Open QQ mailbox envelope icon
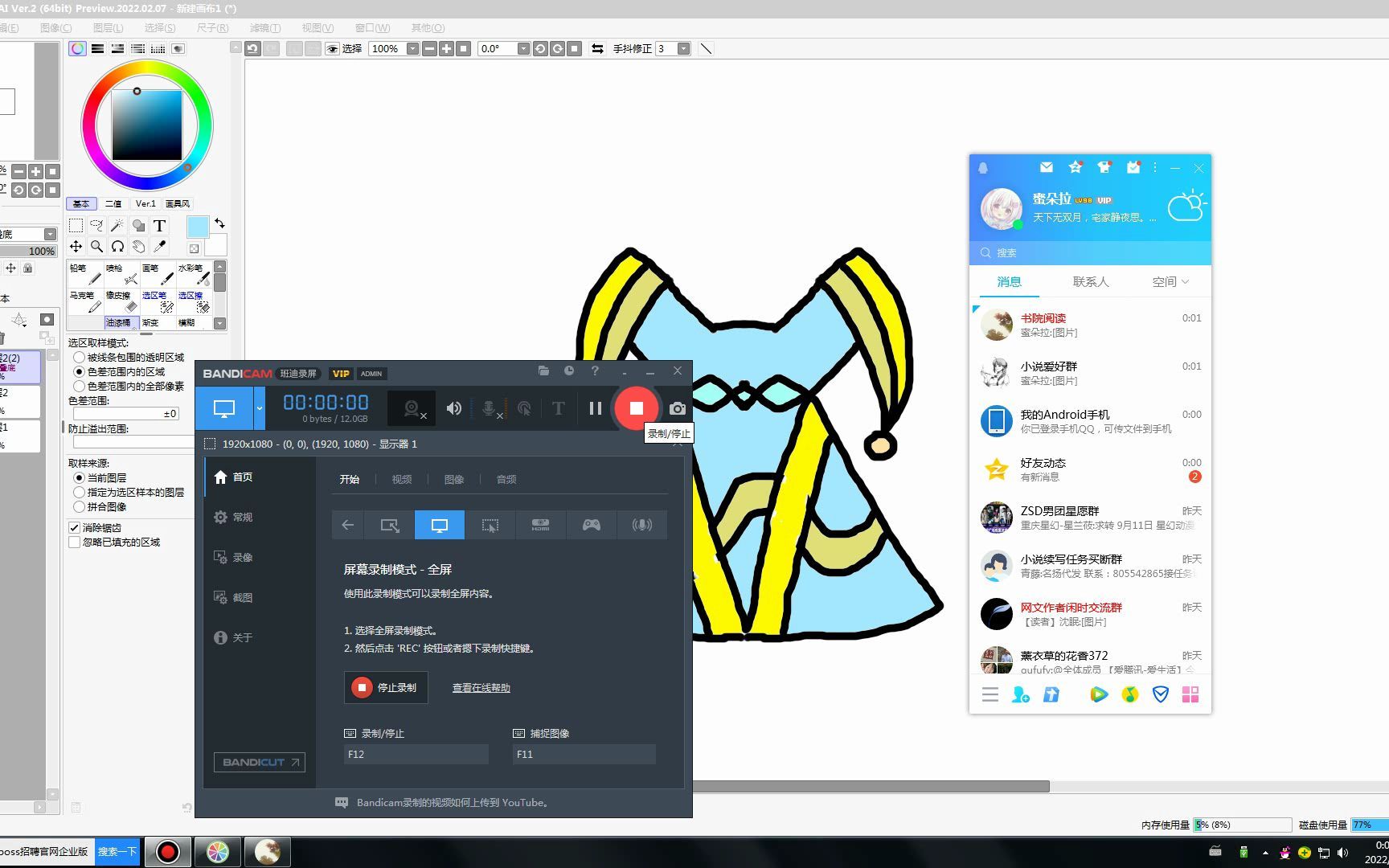This screenshot has width=1389, height=868. (1046, 167)
